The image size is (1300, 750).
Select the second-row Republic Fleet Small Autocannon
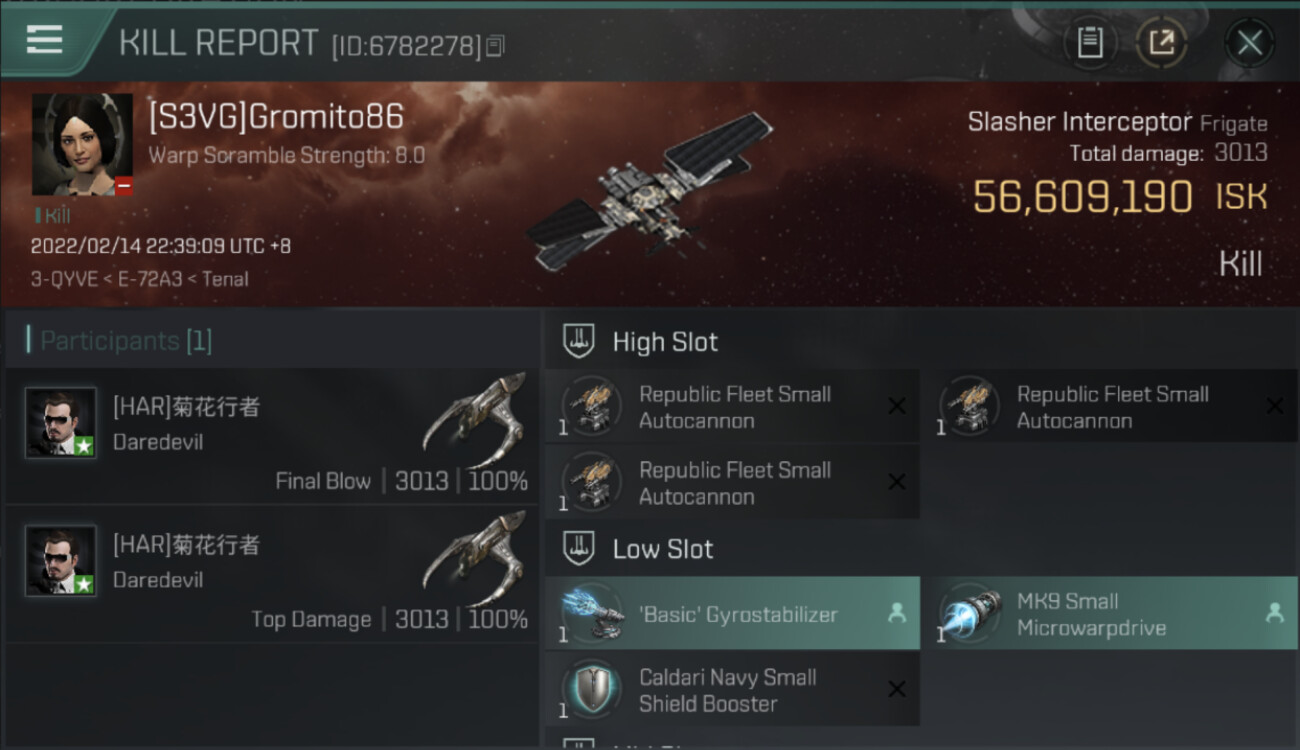[732, 483]
